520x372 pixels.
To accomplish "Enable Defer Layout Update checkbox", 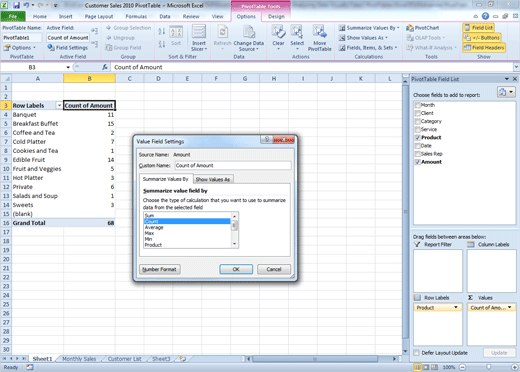I will tap(416, 353).
